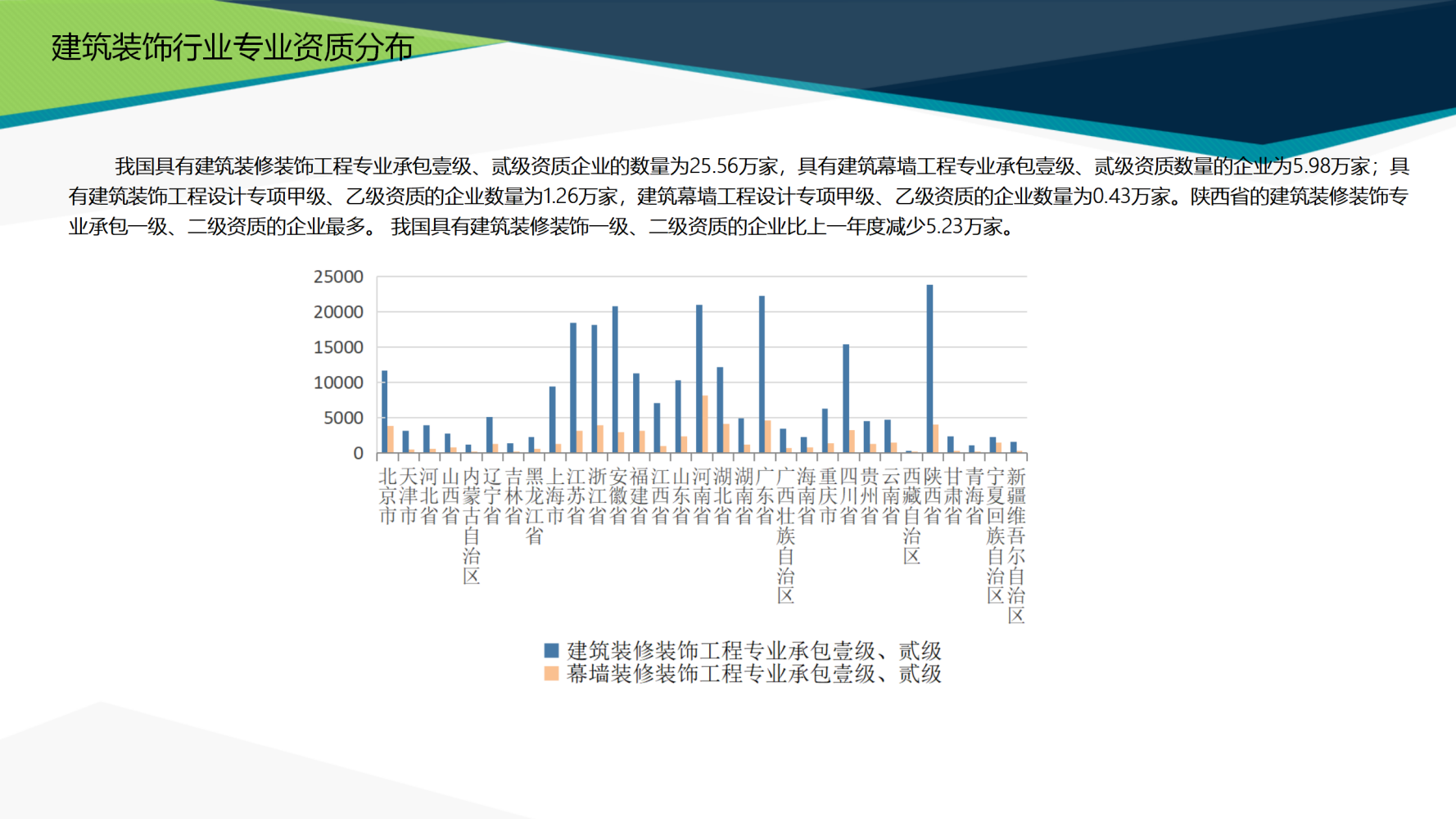Click the y-axis value 15000

(x=338, y=347)
